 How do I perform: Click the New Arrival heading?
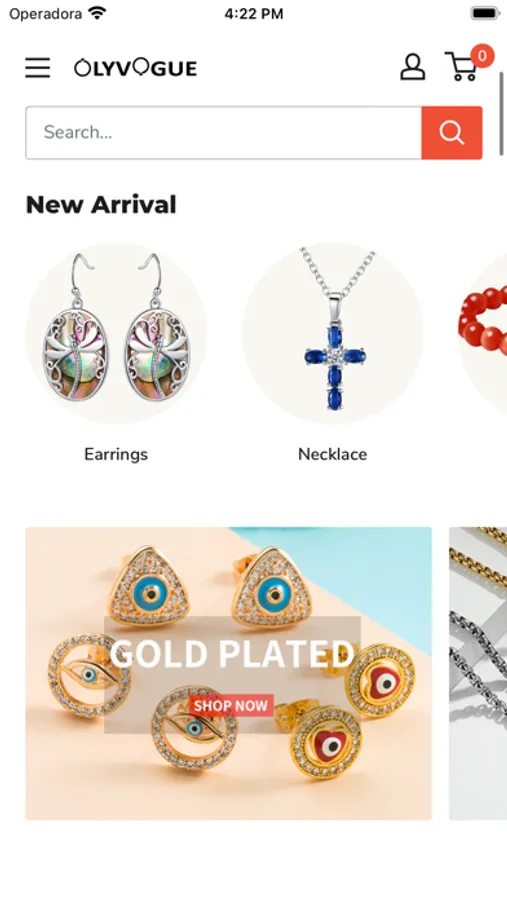(x=101, y=205)
